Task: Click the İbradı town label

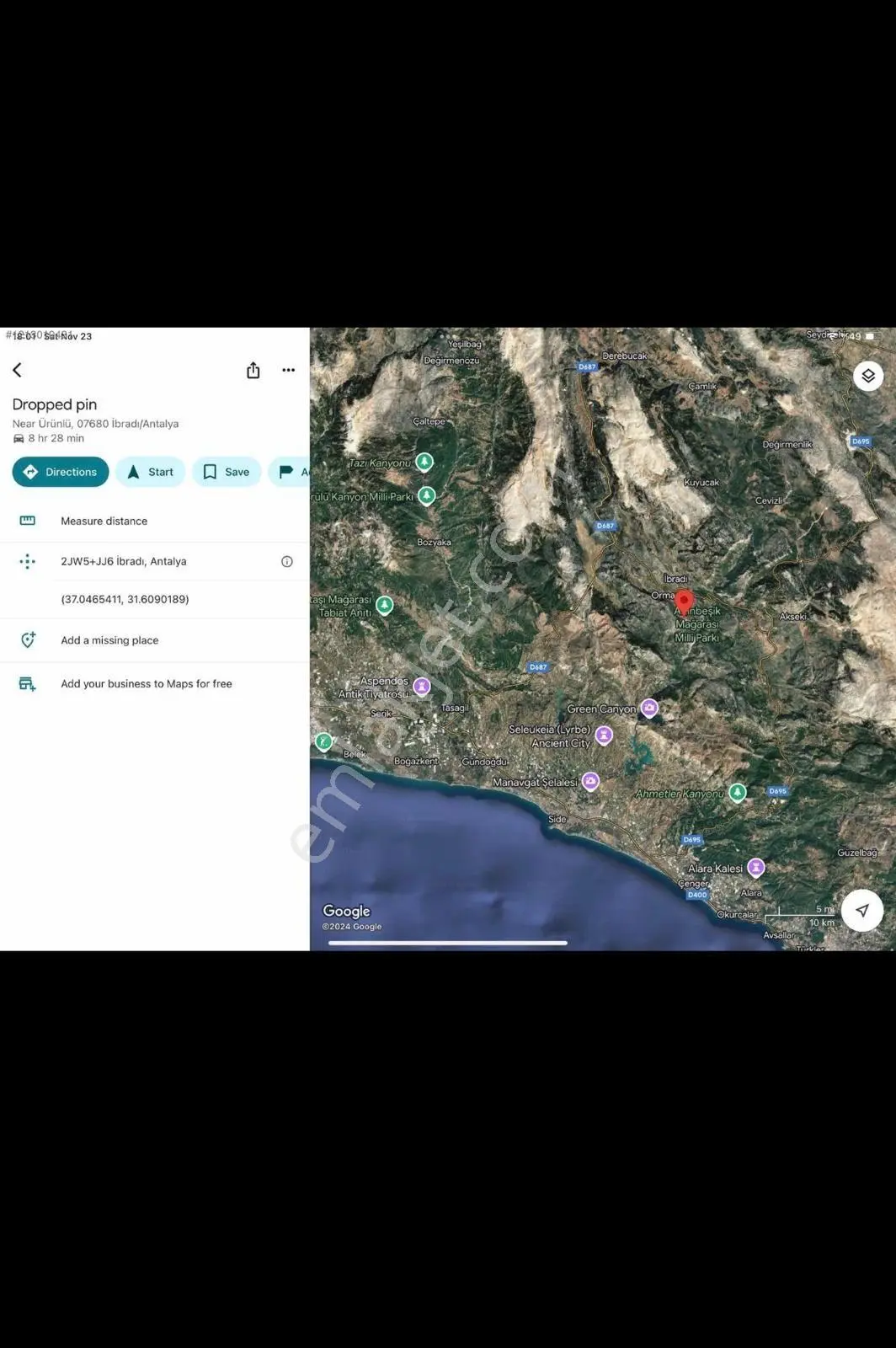Action: coord(675,579)
